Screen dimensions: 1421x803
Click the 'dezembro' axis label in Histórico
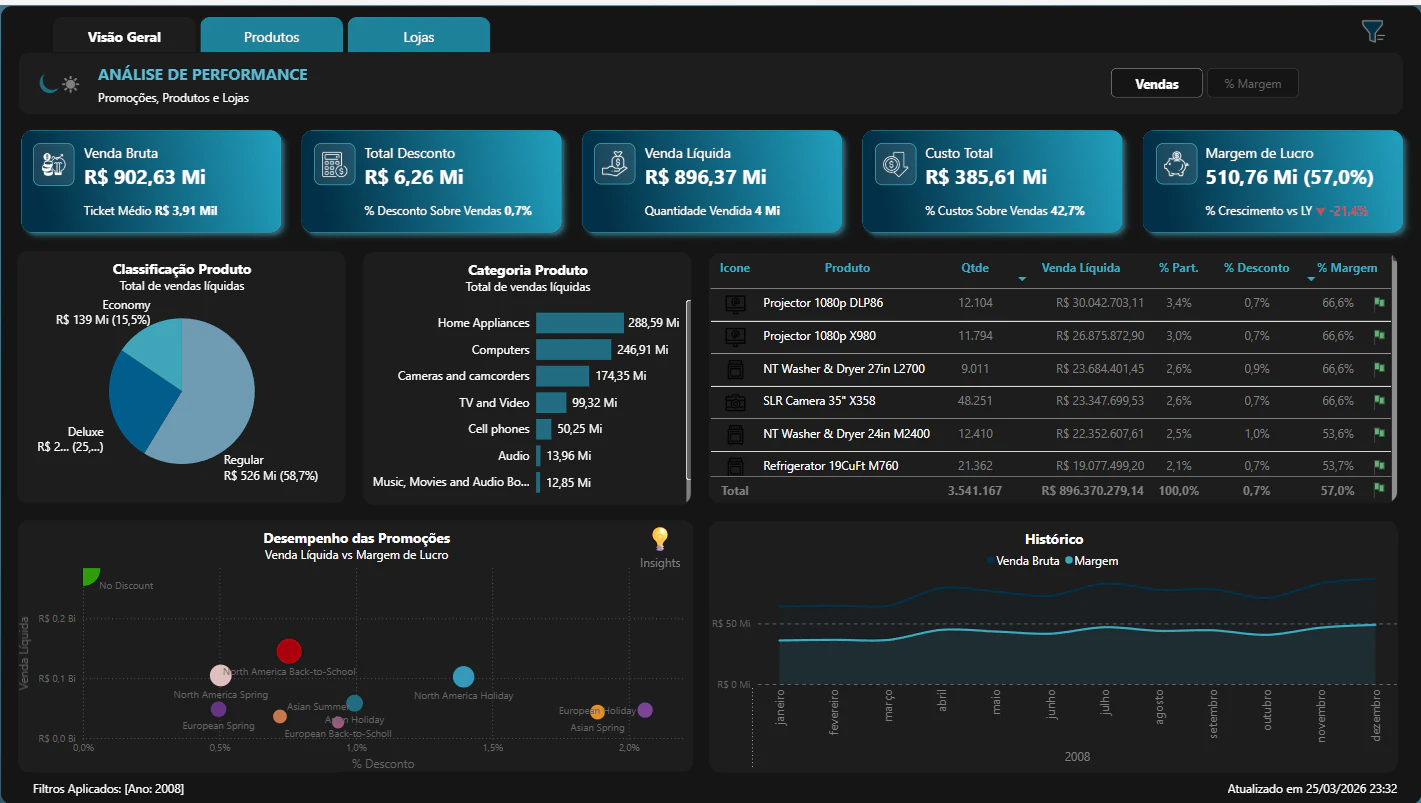pos(1376,714)
